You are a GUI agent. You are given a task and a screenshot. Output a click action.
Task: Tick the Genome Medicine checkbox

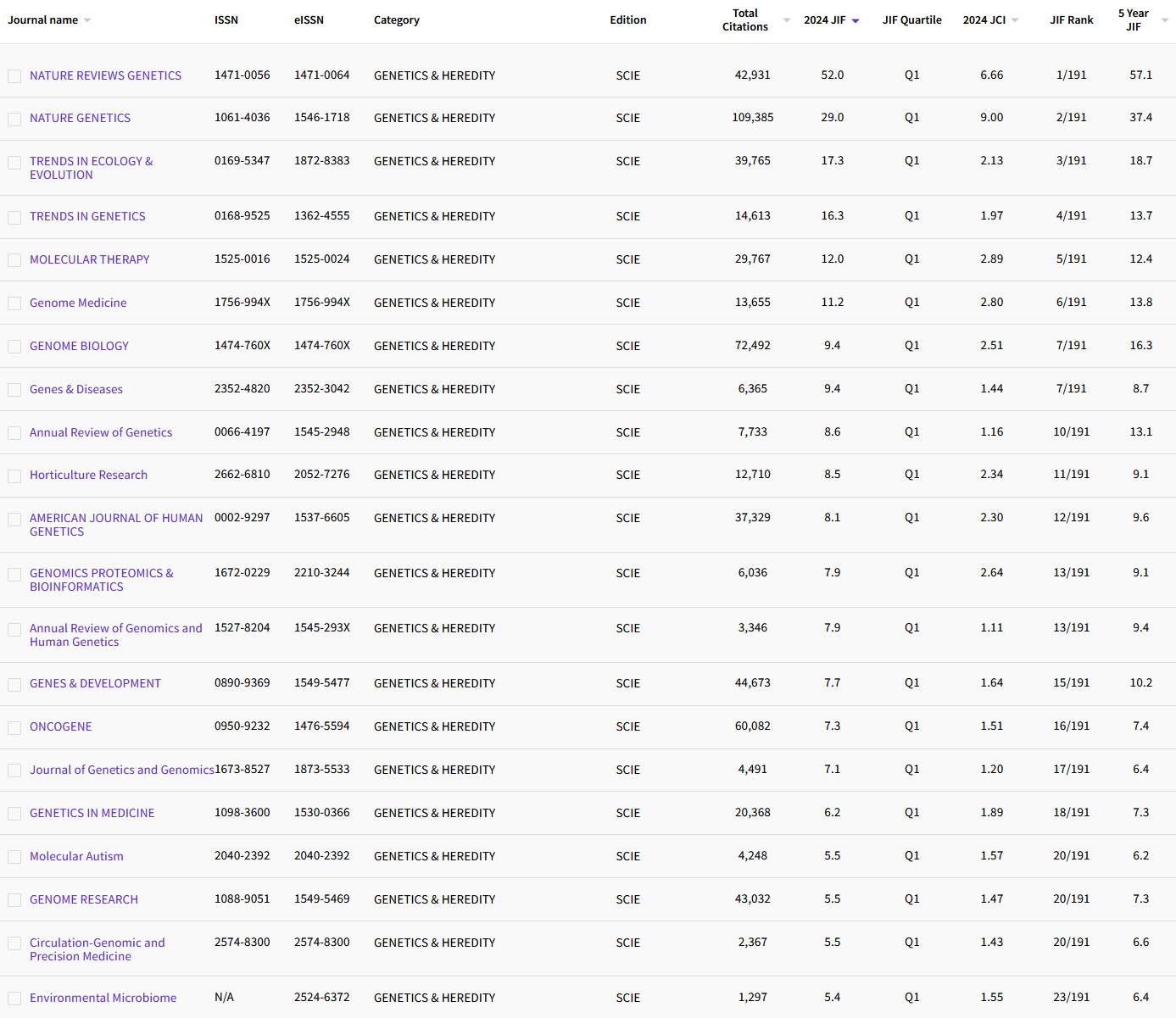pyautogui.click(x=14, y=303)
